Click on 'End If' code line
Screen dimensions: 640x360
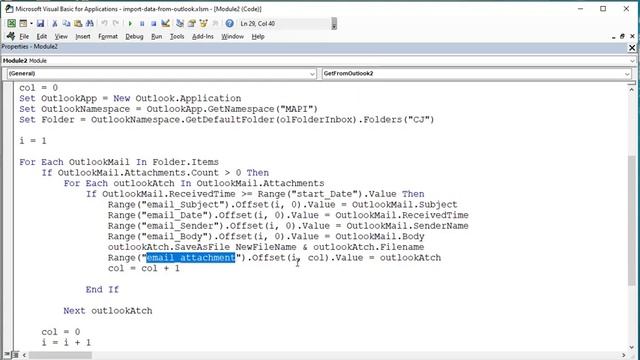(x=102, y=289)
